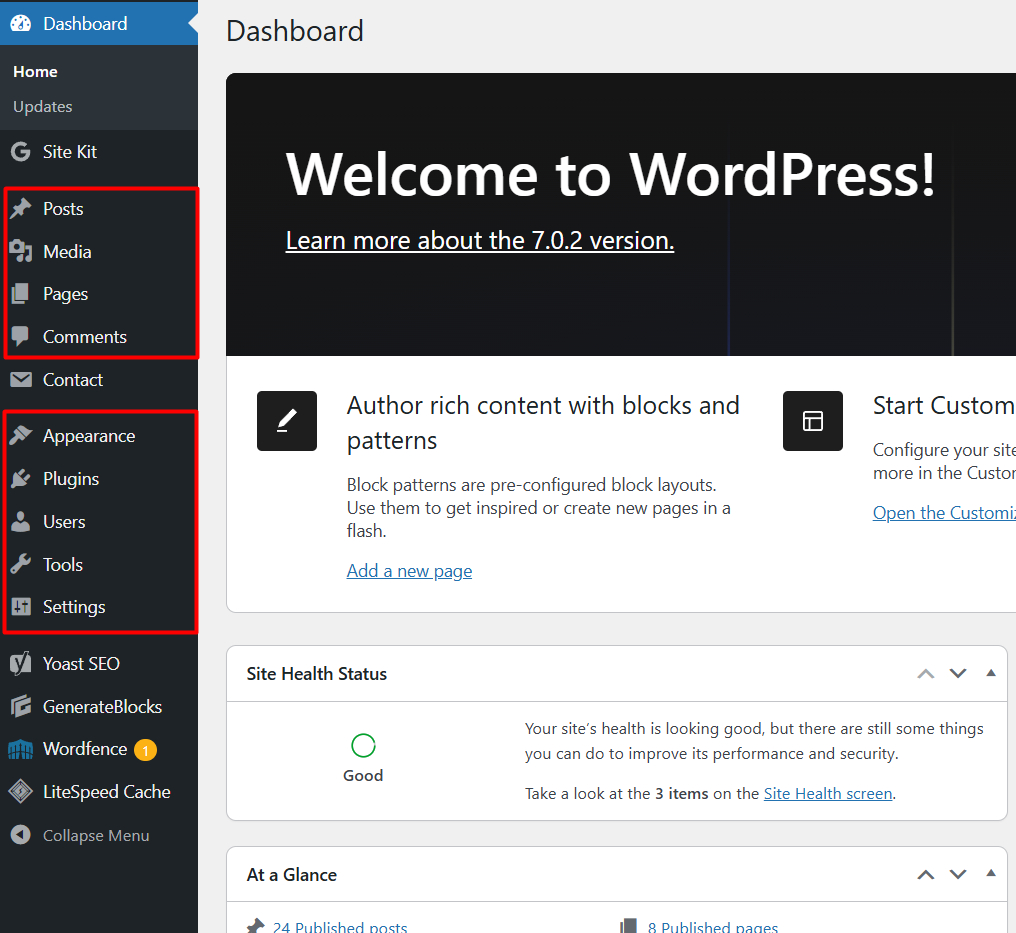Click the Appearance paintbrush icon
The height and width of the screenshot is (933, 1016).
[21, 435]
